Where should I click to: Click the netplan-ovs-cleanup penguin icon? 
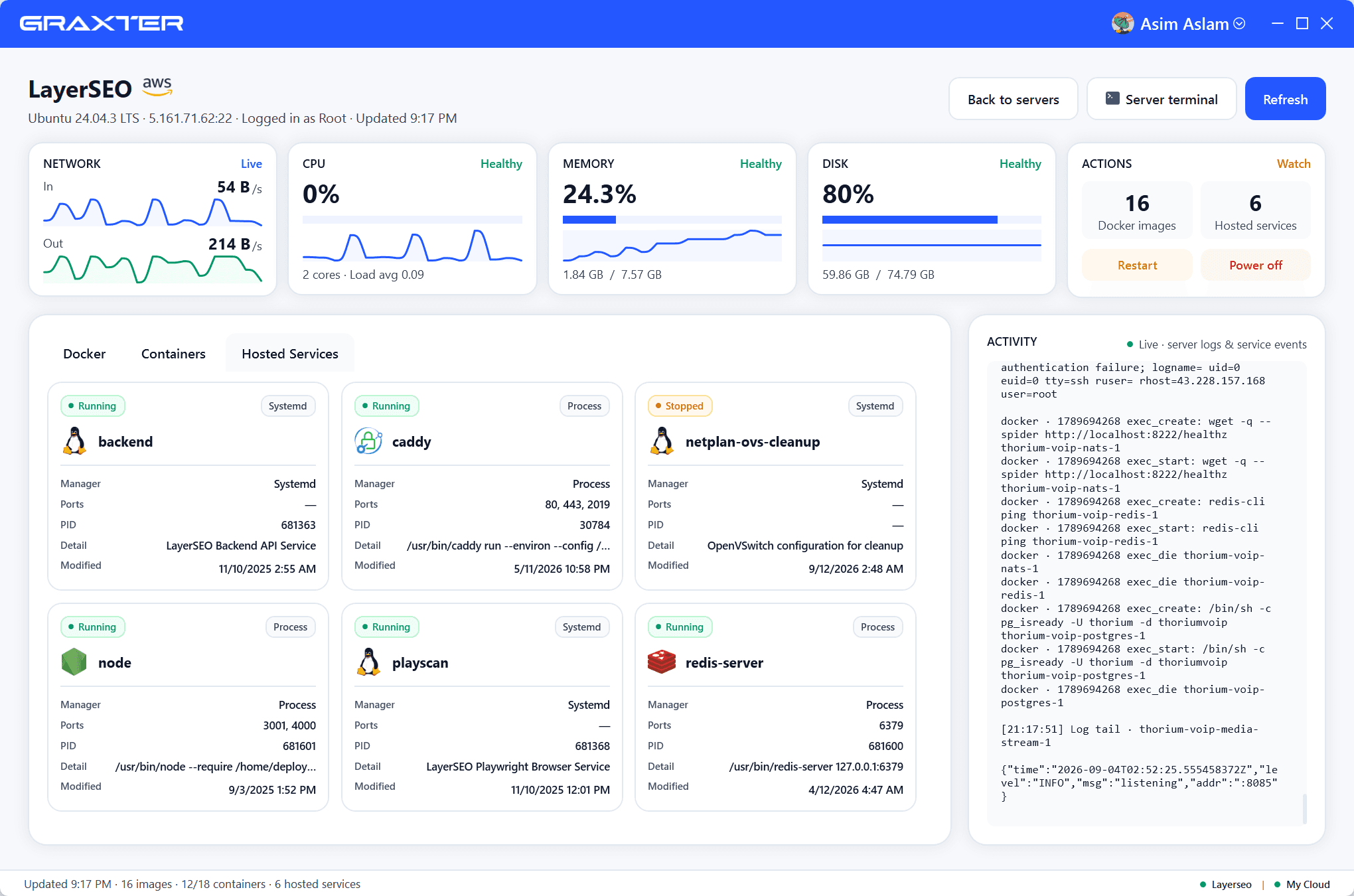tap(662, 441)
